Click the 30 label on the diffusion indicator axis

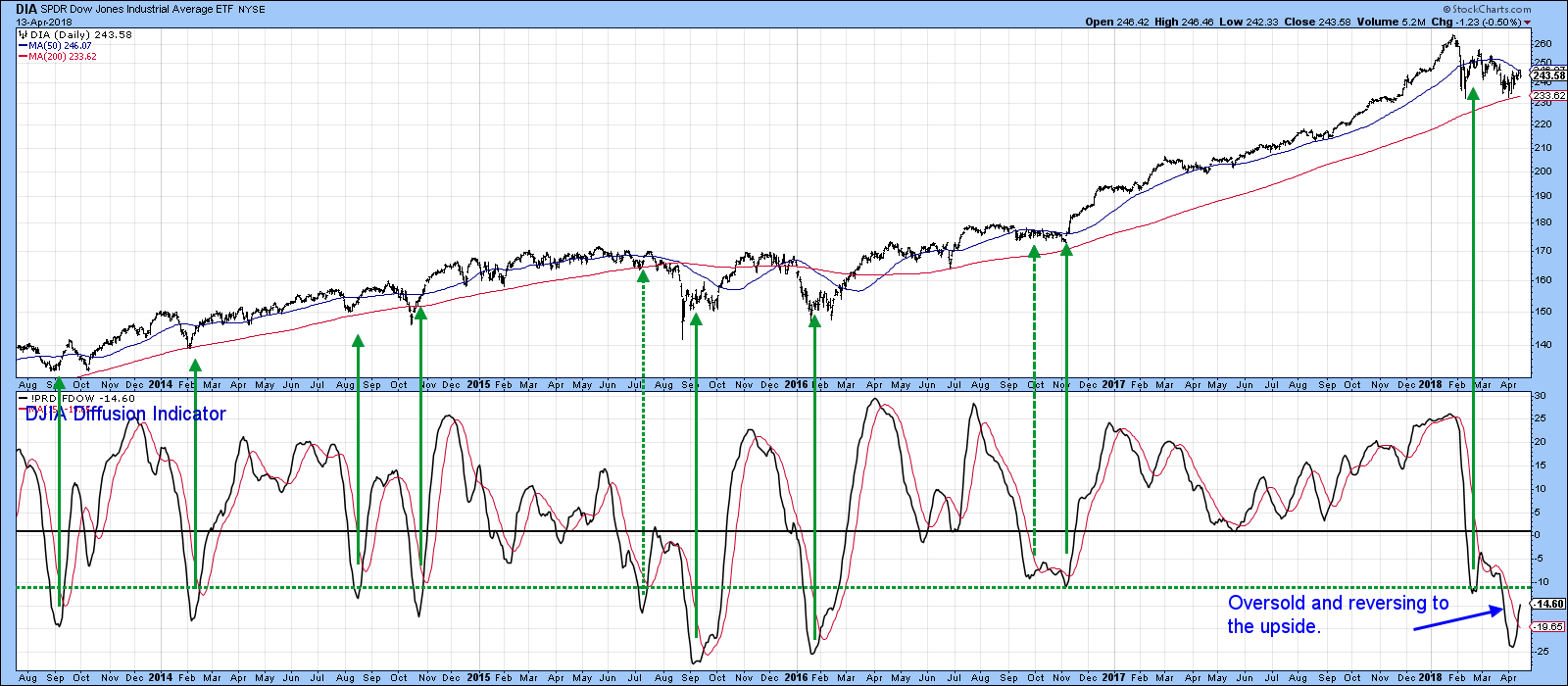pos(1540,396)
